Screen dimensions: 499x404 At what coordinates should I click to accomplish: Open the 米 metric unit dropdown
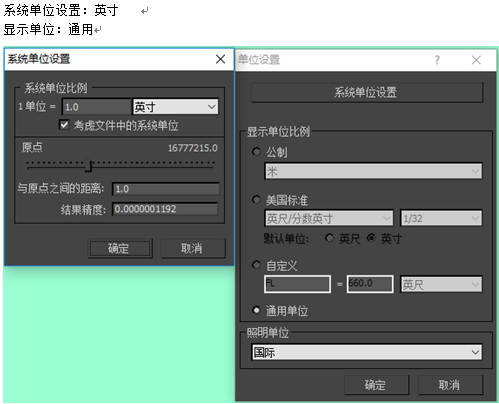click(x=373, y=171)
